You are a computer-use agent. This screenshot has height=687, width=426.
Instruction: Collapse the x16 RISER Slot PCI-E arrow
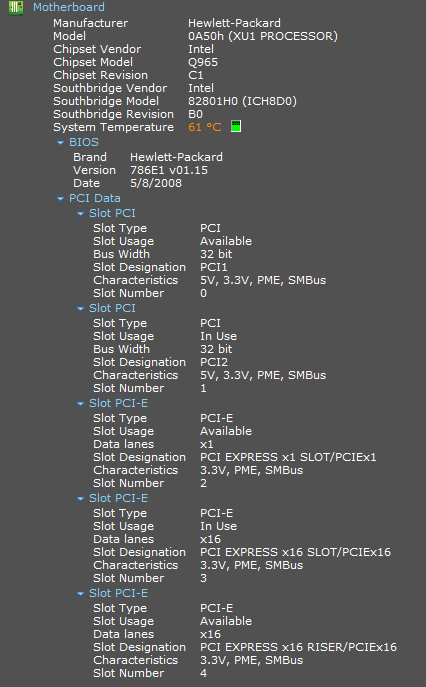pyautogui.click(x=80, y=594)
